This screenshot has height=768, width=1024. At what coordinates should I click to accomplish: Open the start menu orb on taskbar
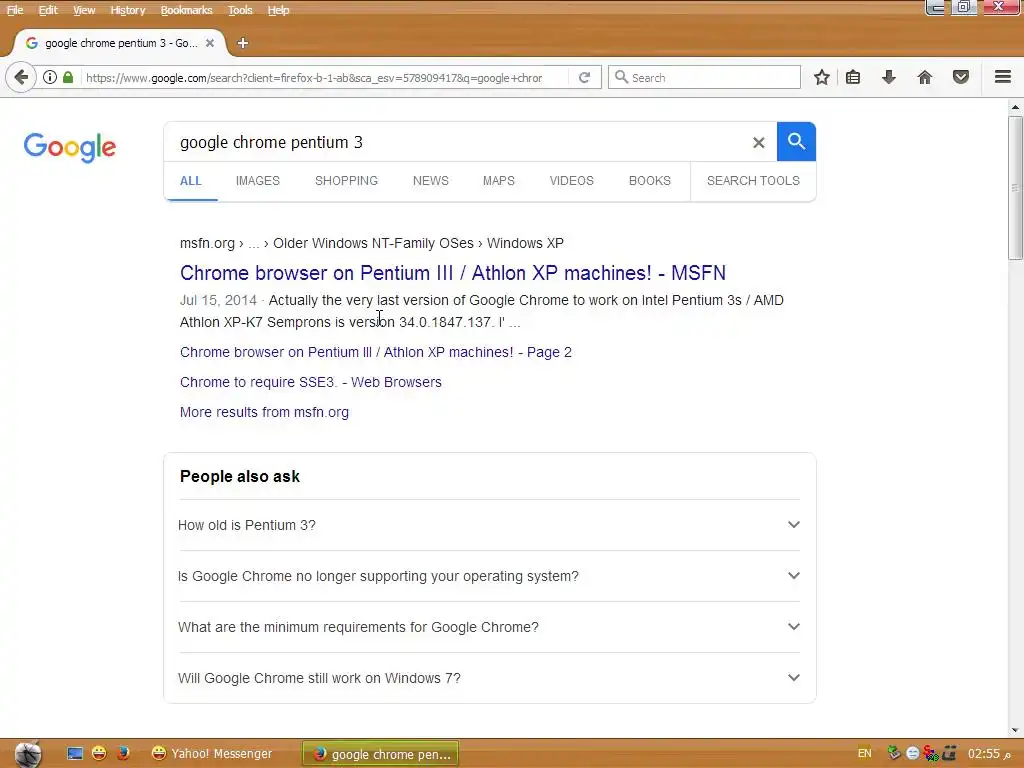click(x=28, y=754)
